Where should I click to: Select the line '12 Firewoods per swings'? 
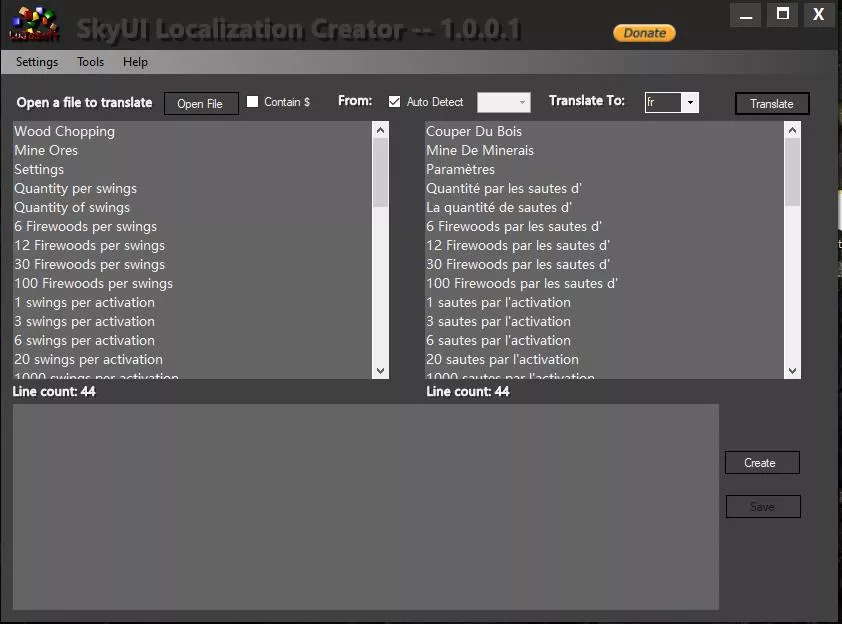point(90,245)
